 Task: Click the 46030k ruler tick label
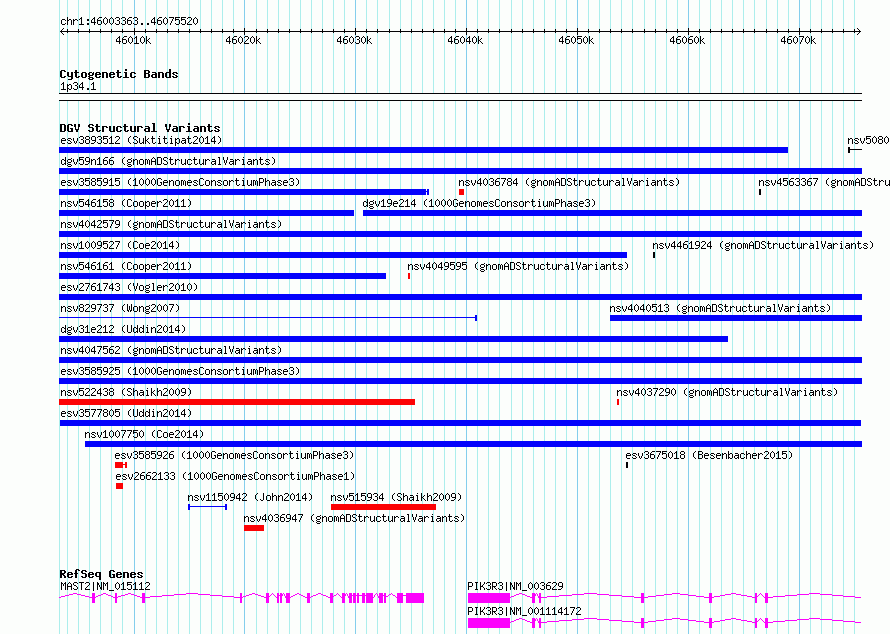tap(354, 40)
